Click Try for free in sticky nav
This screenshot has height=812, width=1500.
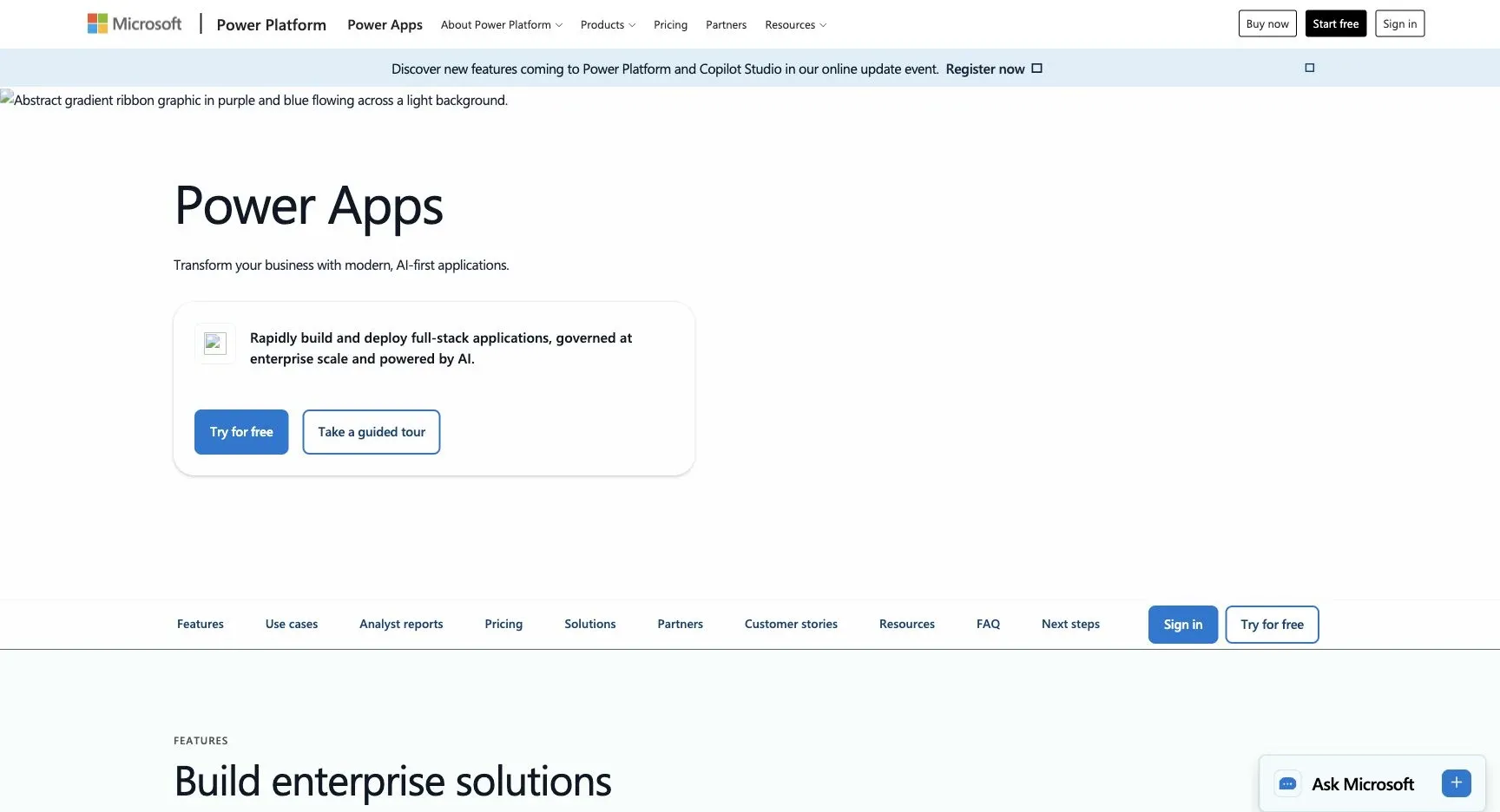click(x=1272, y=625)
